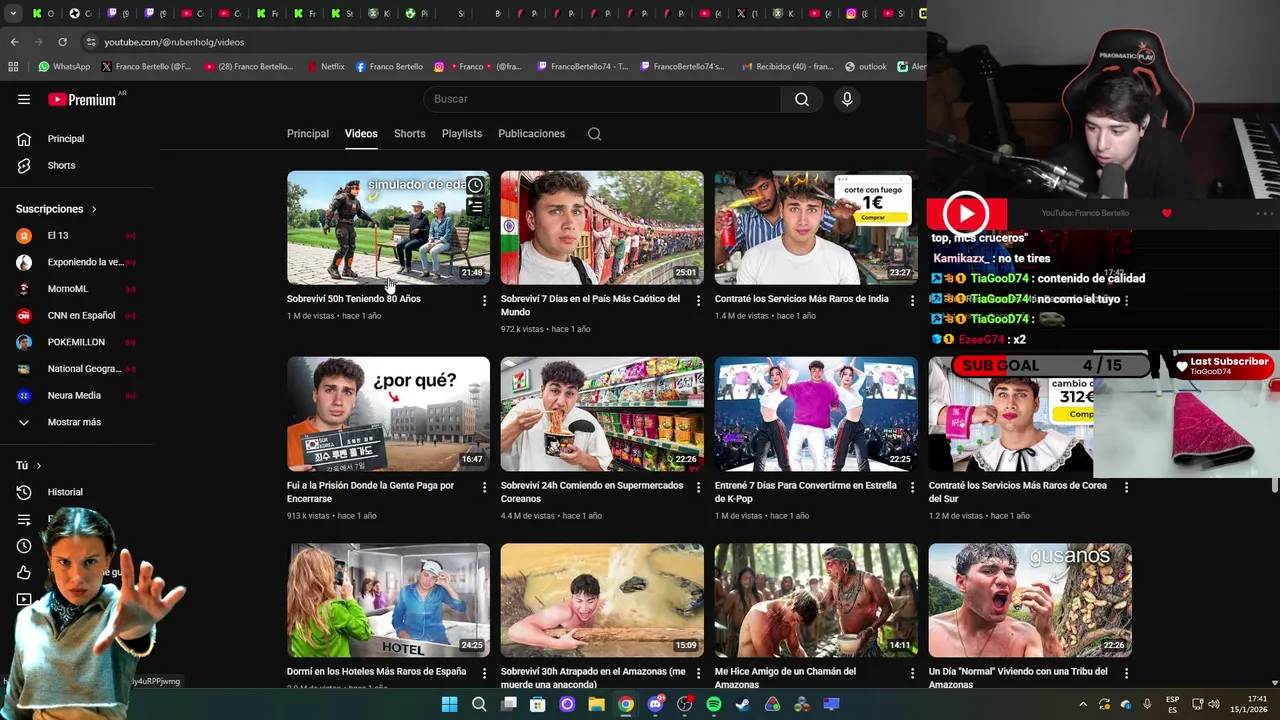Open options menu for País Más Caótico video
The image size is (1280, 720).
coord(698,301)
